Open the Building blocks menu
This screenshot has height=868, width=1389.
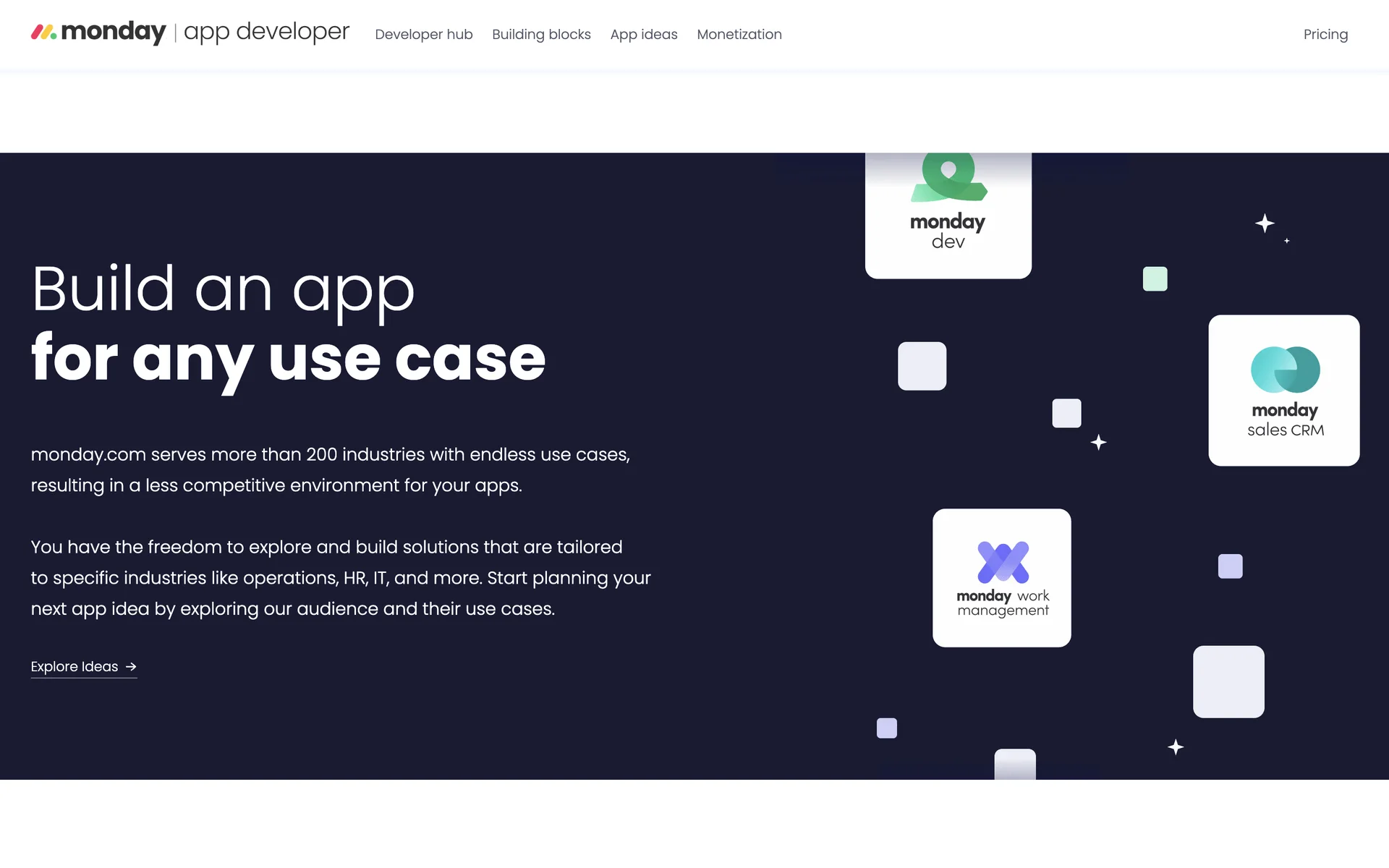pyautogui.click(x=541, y=34)
